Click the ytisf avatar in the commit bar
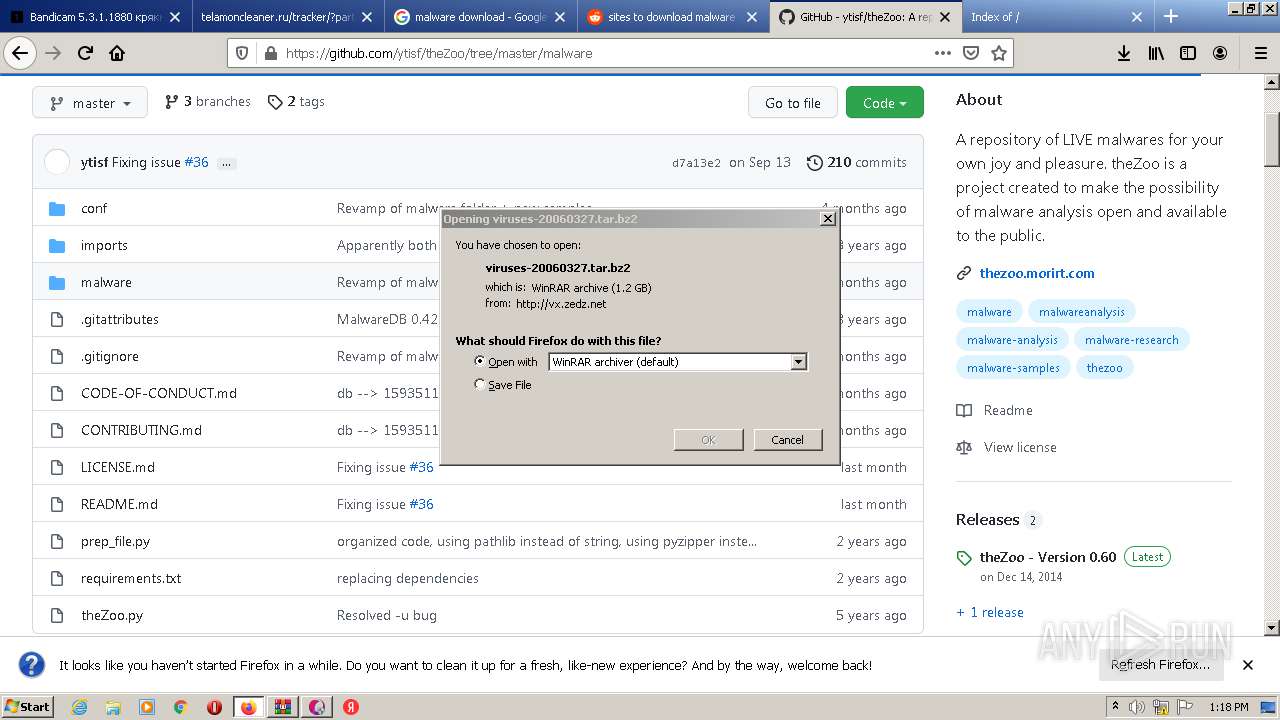Viewport: 1280px width, 720px height. 57,162
